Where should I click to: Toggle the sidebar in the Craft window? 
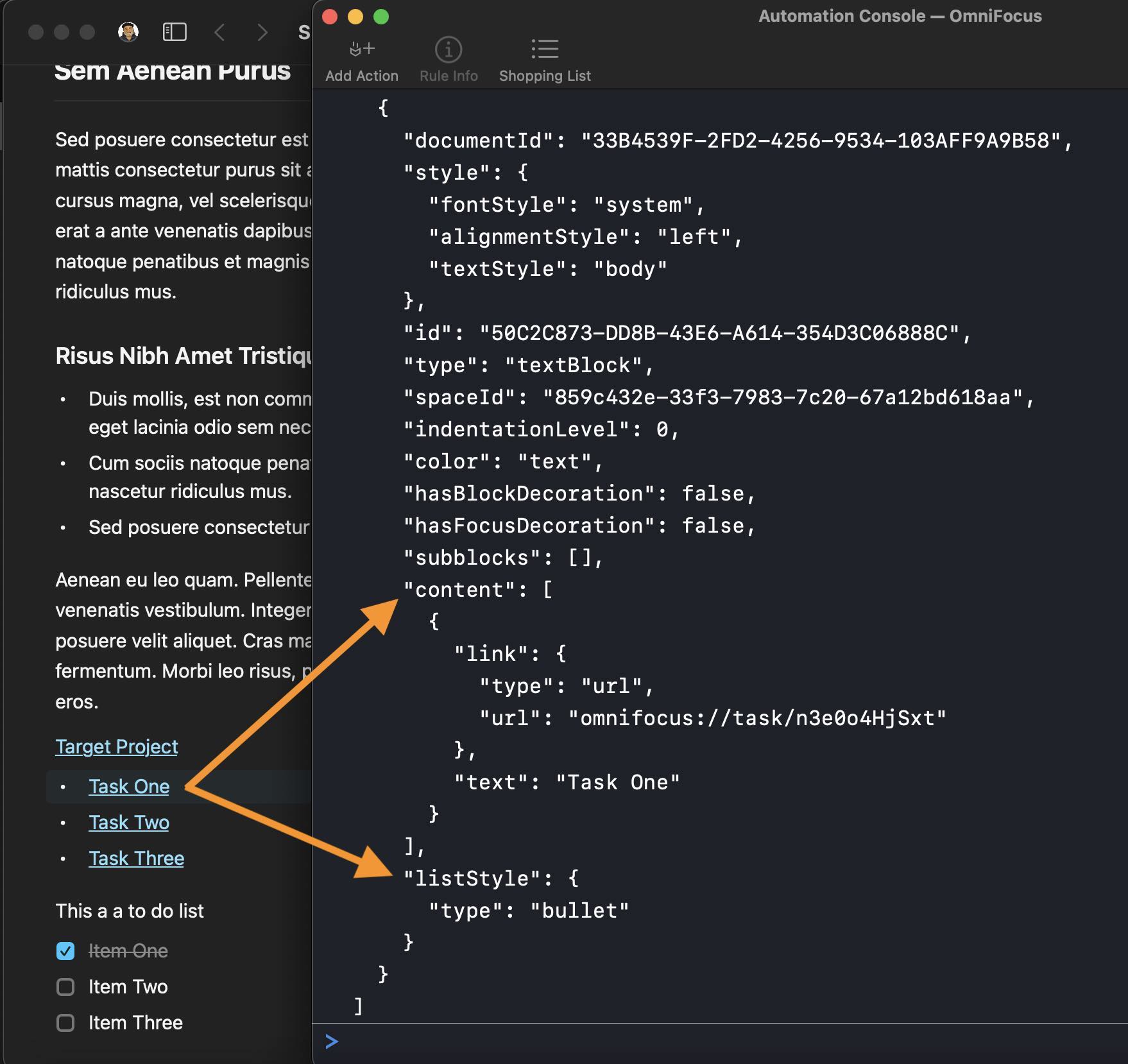click(175, 32)
